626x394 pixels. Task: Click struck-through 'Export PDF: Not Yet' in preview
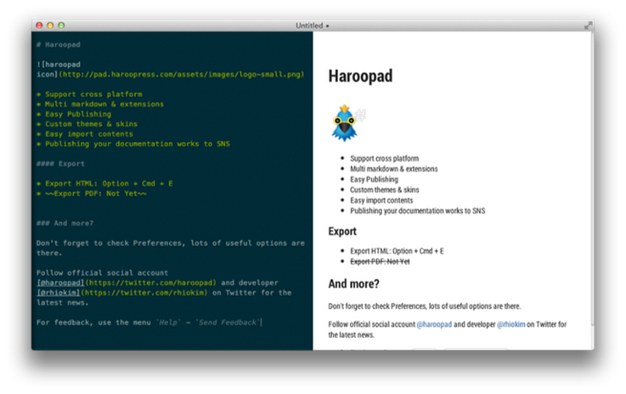(x=380, y=261)
